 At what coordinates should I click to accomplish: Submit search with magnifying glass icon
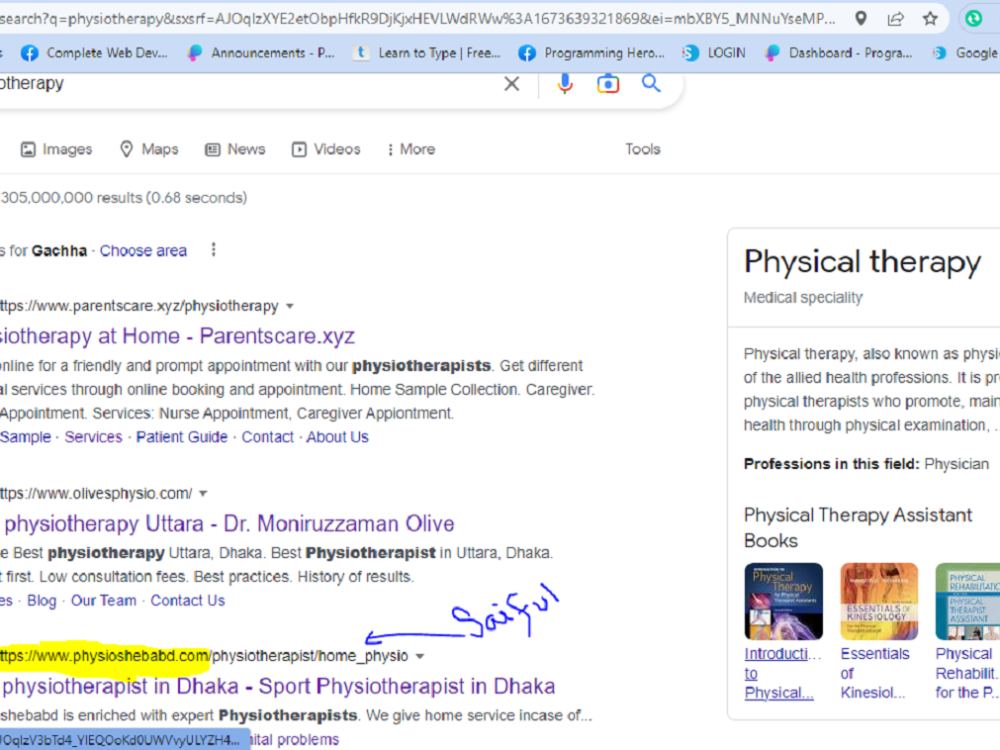tap(651, 83)
